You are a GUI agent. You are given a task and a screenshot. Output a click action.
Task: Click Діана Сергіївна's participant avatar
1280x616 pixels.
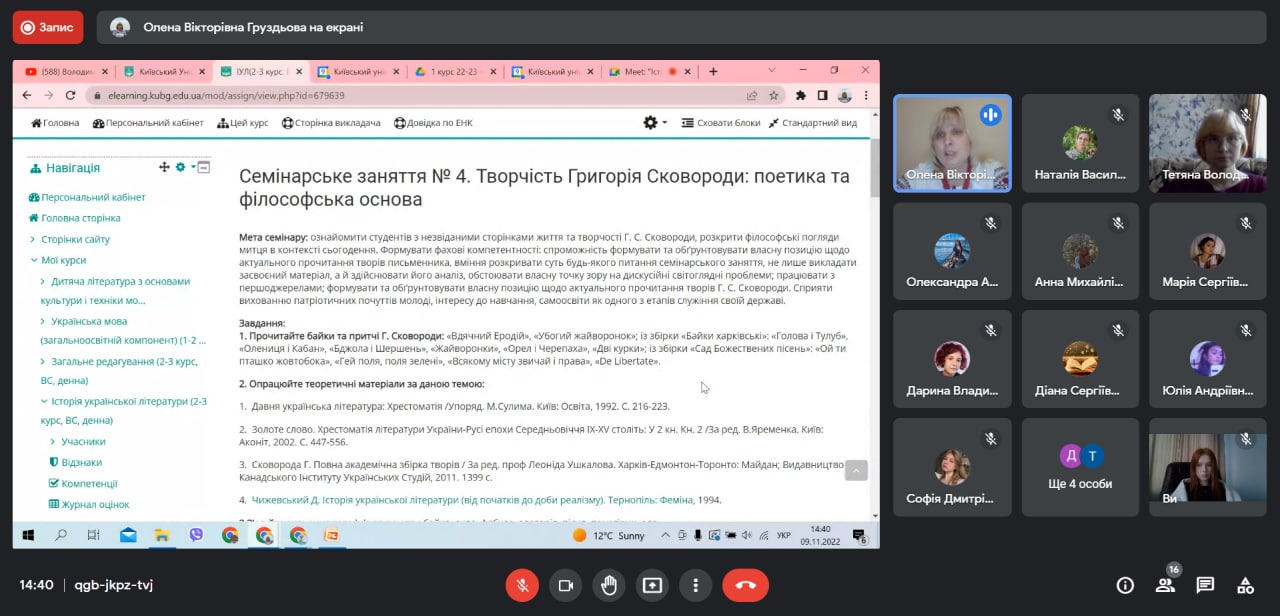(x=1080, y=358)
